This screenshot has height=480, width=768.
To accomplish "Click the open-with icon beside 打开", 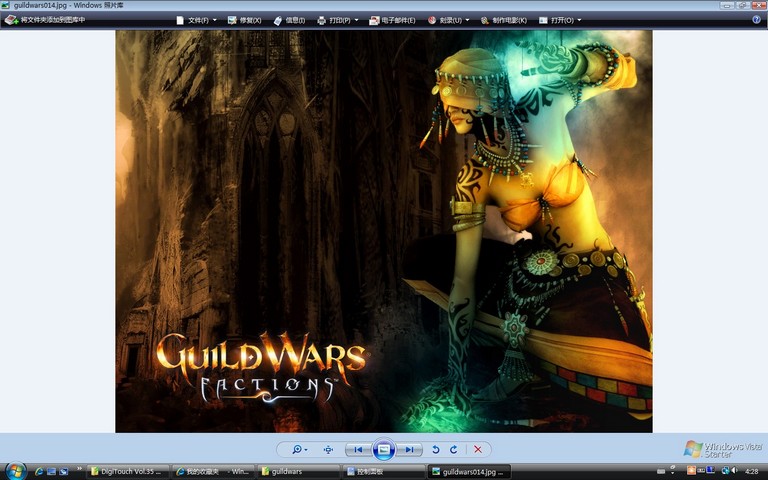I will [543, 20].
